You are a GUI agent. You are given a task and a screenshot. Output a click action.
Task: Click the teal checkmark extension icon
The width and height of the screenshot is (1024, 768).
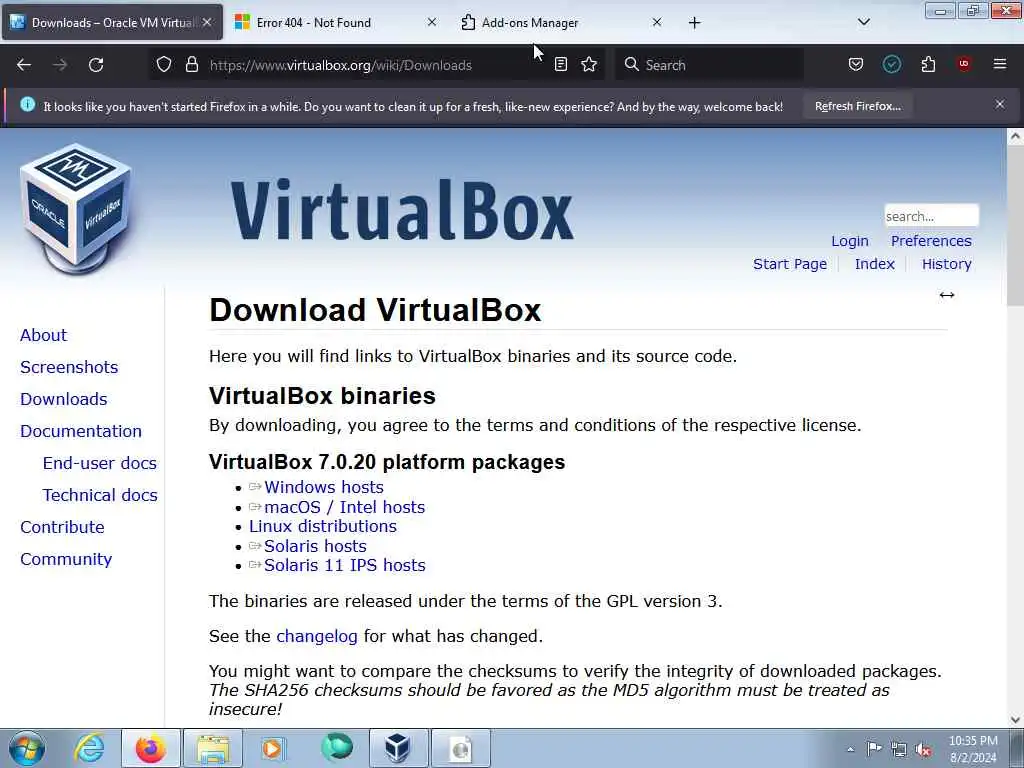coord(892,64)
